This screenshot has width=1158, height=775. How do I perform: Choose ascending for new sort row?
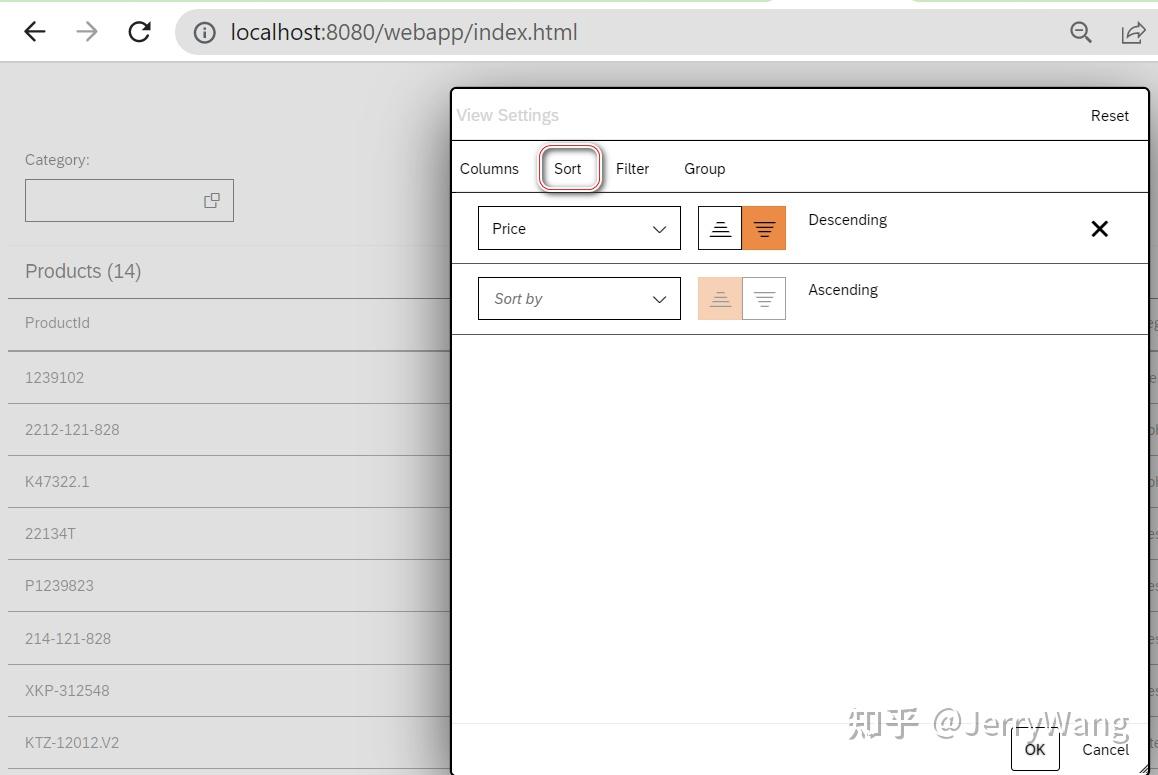click(720, 298)
